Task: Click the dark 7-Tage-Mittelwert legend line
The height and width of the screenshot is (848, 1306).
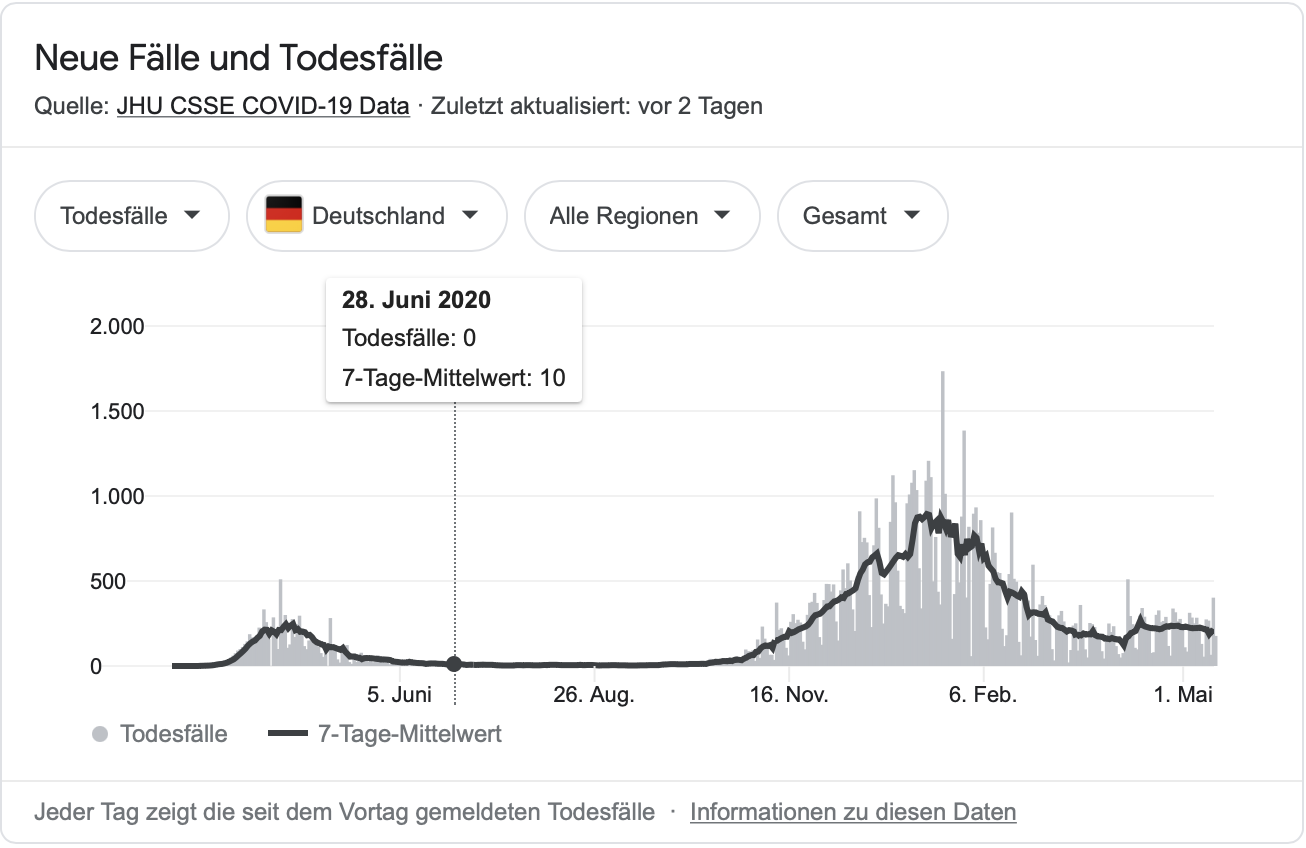Action: coord(288,735)
